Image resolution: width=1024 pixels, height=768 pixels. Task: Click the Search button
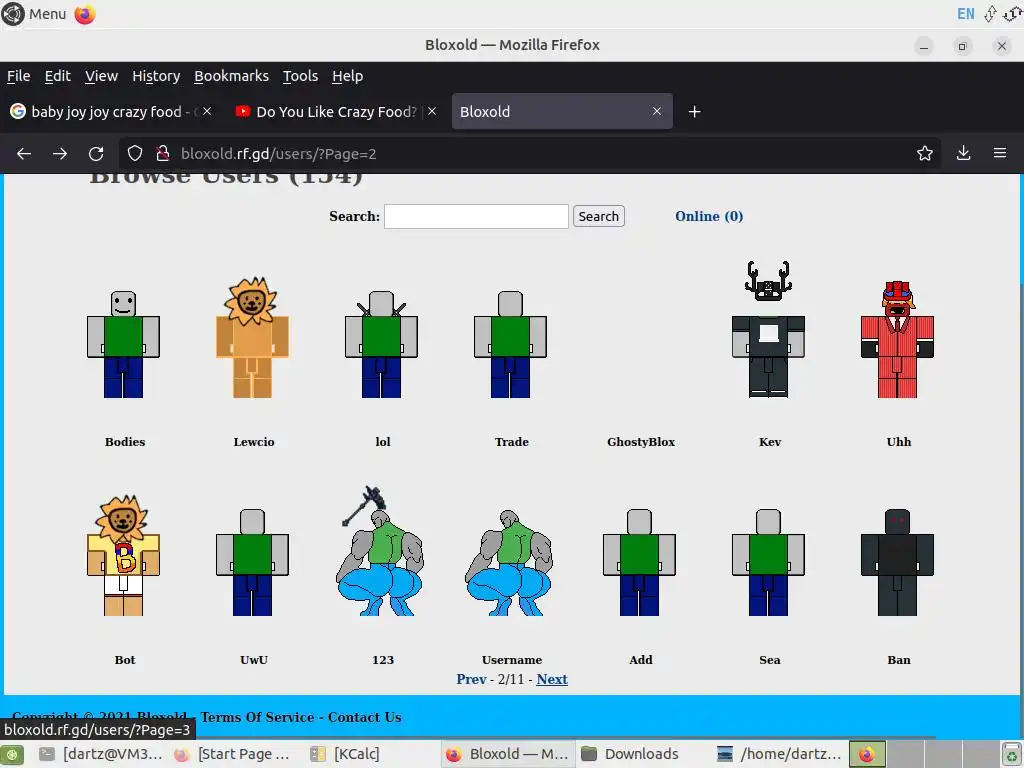(x=598, y=216)
